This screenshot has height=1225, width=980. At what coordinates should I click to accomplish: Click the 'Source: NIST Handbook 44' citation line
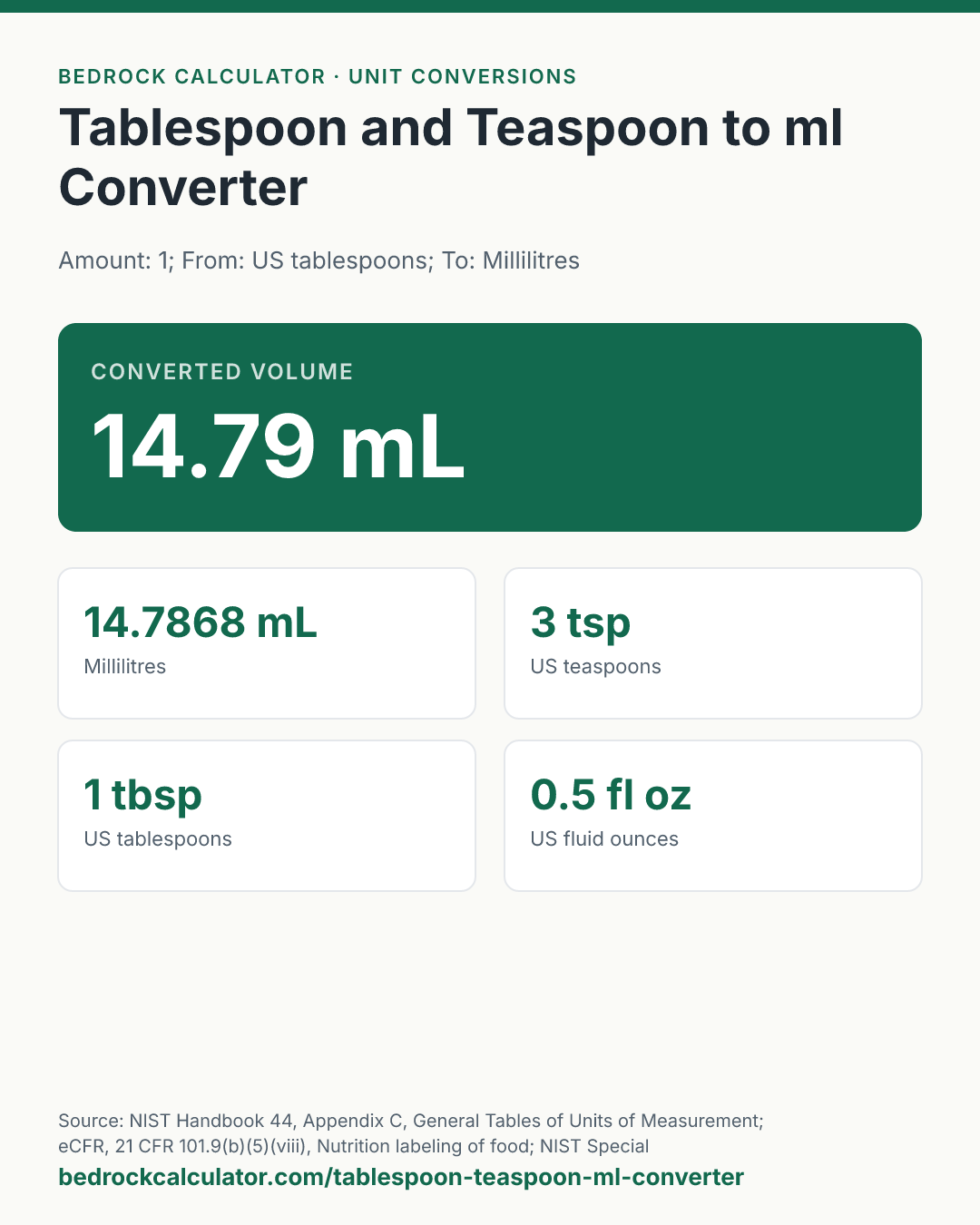411,1121
